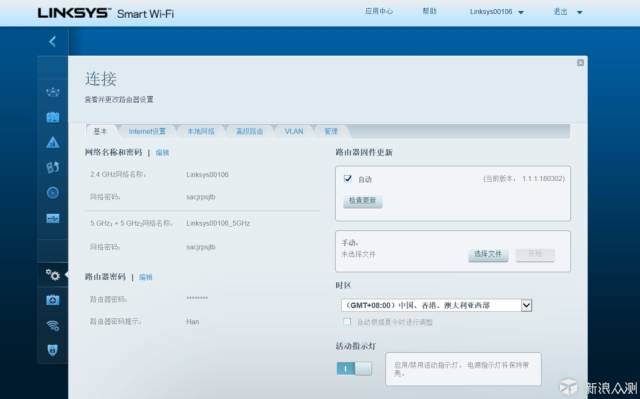The image size is (640, 399).
Task: Toggle the 自动 firmware update checkbox
Action: (x=348, y=178)
